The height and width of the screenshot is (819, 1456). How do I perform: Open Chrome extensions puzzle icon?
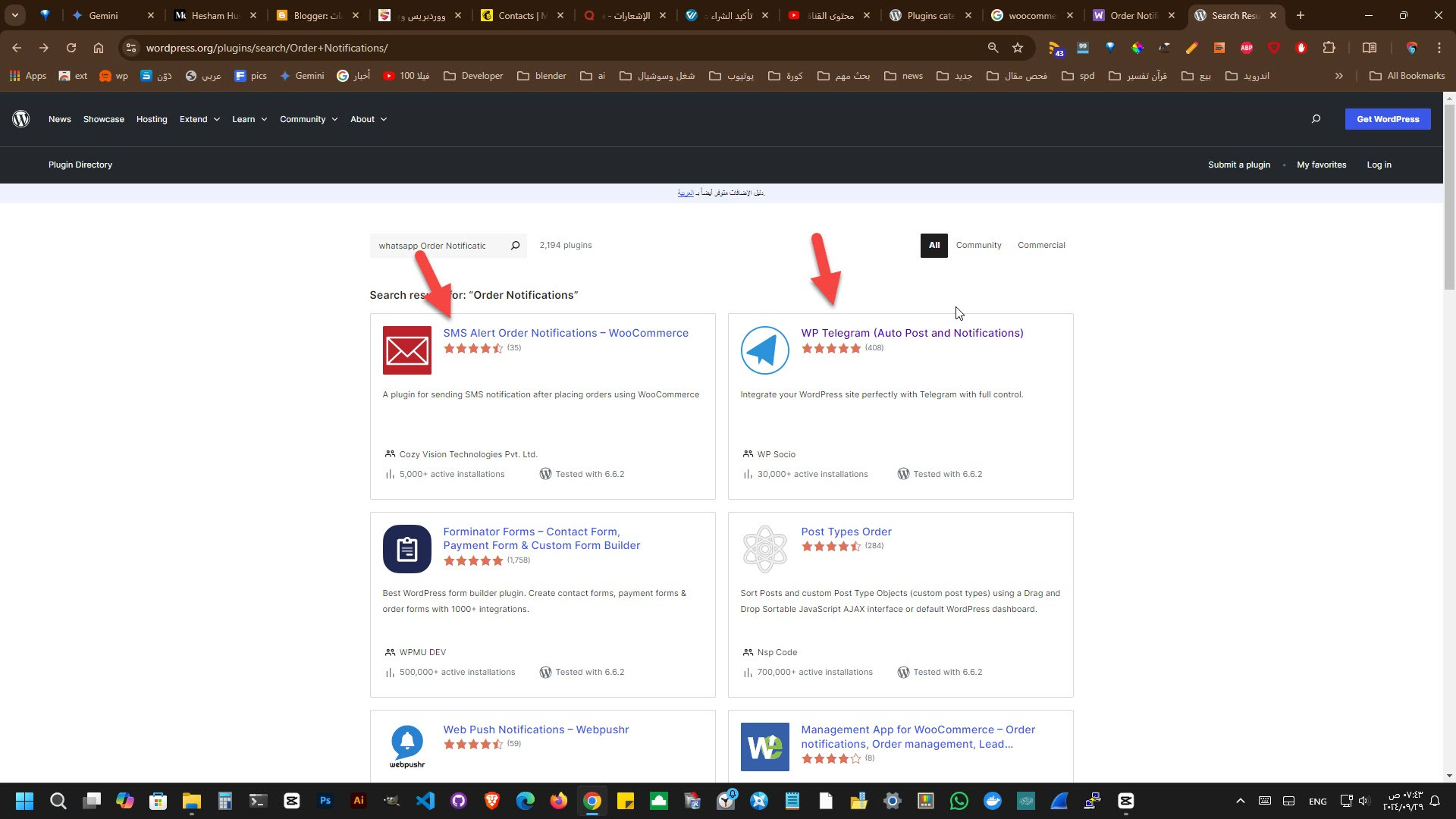[1329, 48]
